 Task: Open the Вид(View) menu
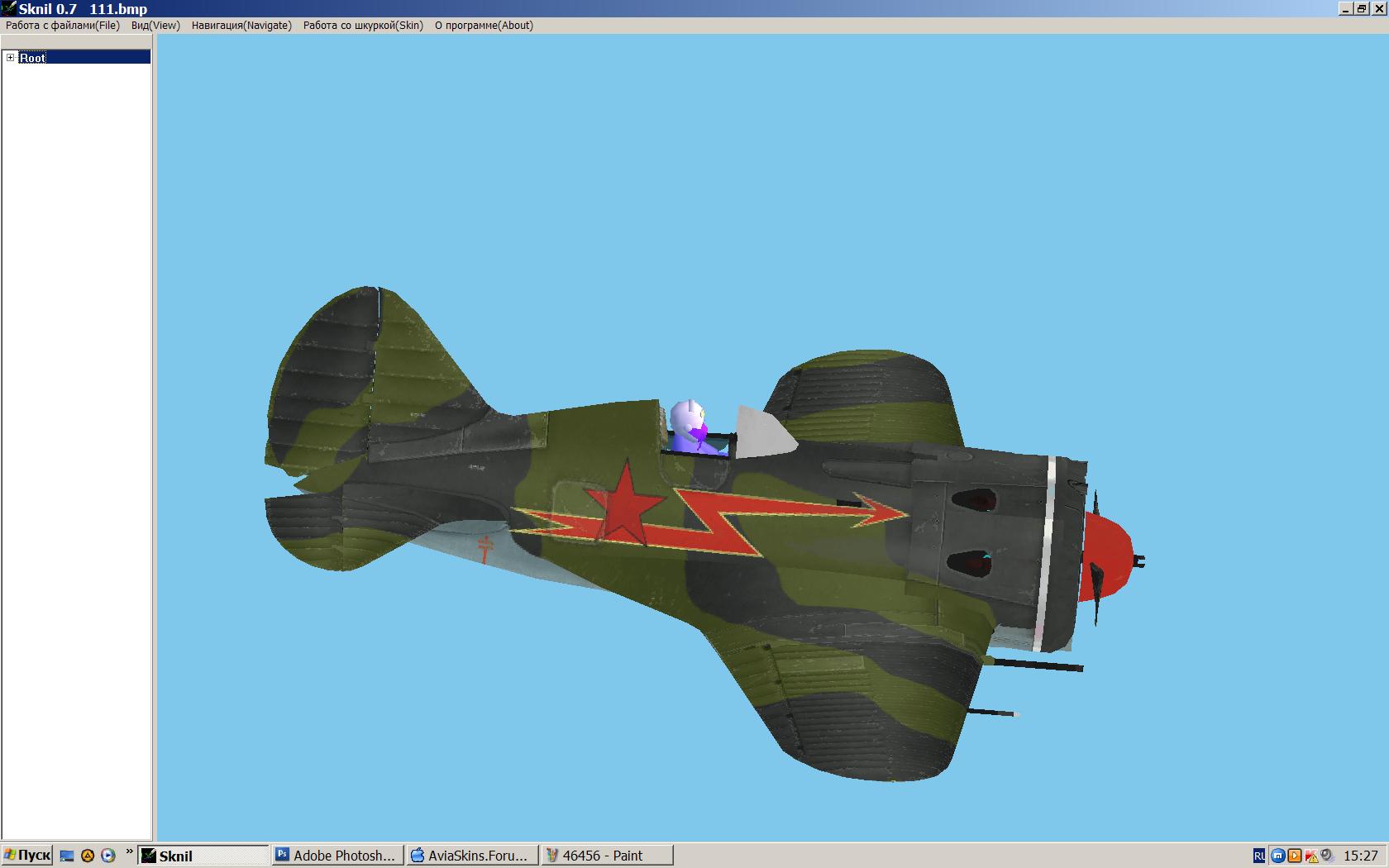pyautogui.click(x=155, y=25)
